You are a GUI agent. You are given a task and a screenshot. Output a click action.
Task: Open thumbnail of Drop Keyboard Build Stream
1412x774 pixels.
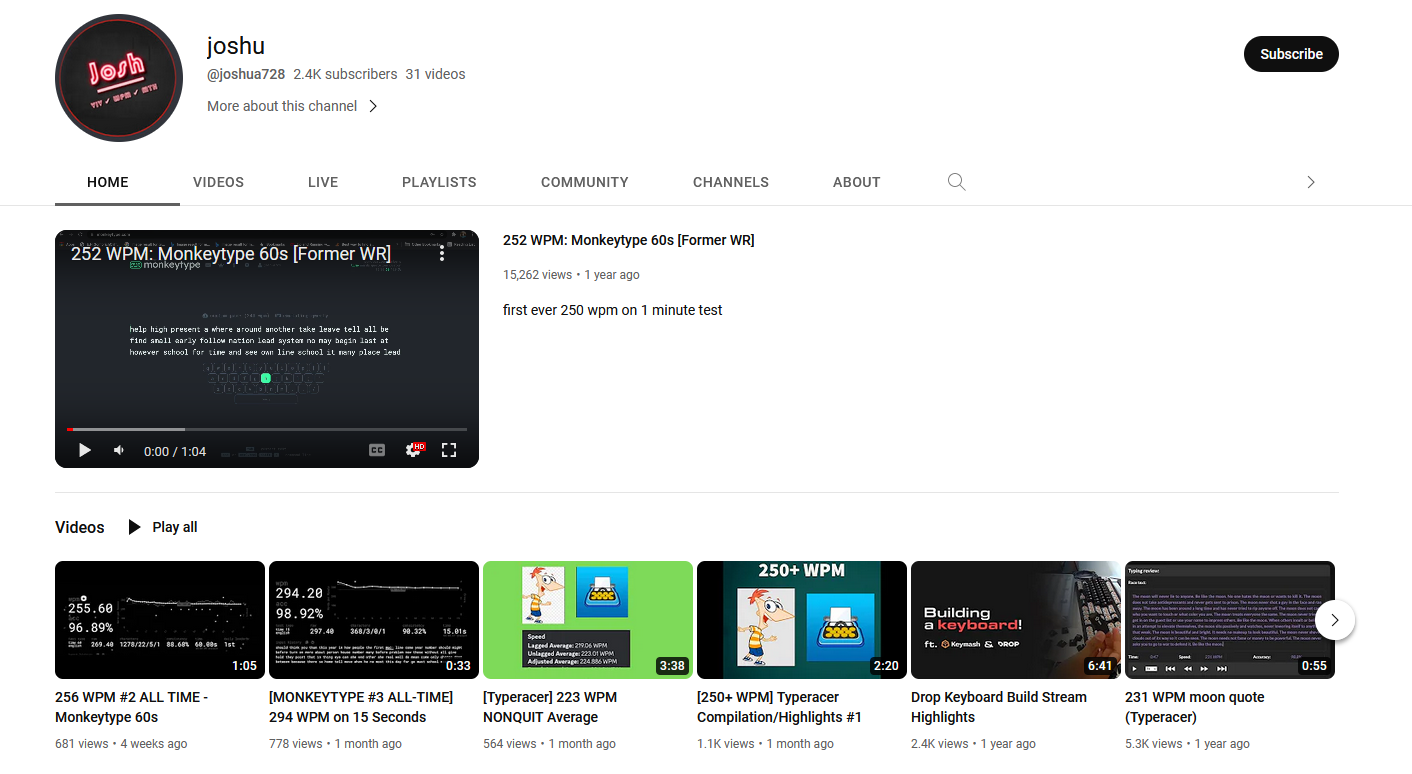pyautogui.click(x=1016, y=620)
